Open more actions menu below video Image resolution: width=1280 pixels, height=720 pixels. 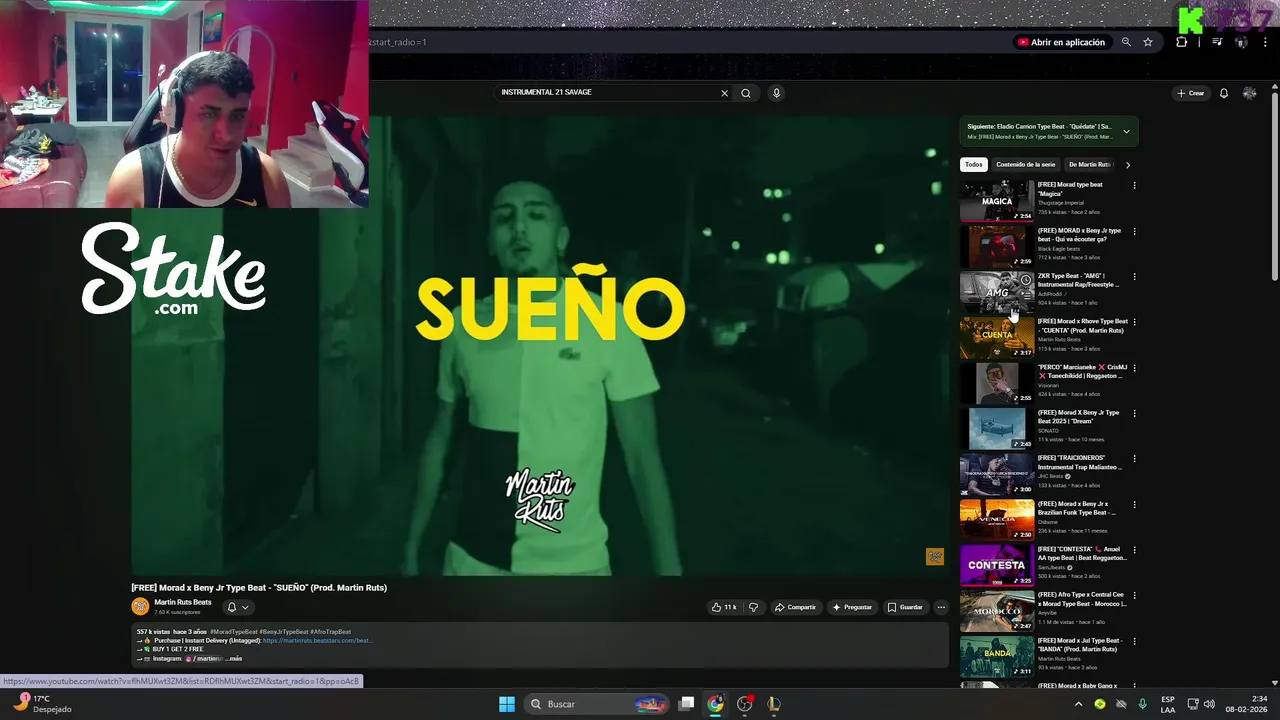click(940, 607)
